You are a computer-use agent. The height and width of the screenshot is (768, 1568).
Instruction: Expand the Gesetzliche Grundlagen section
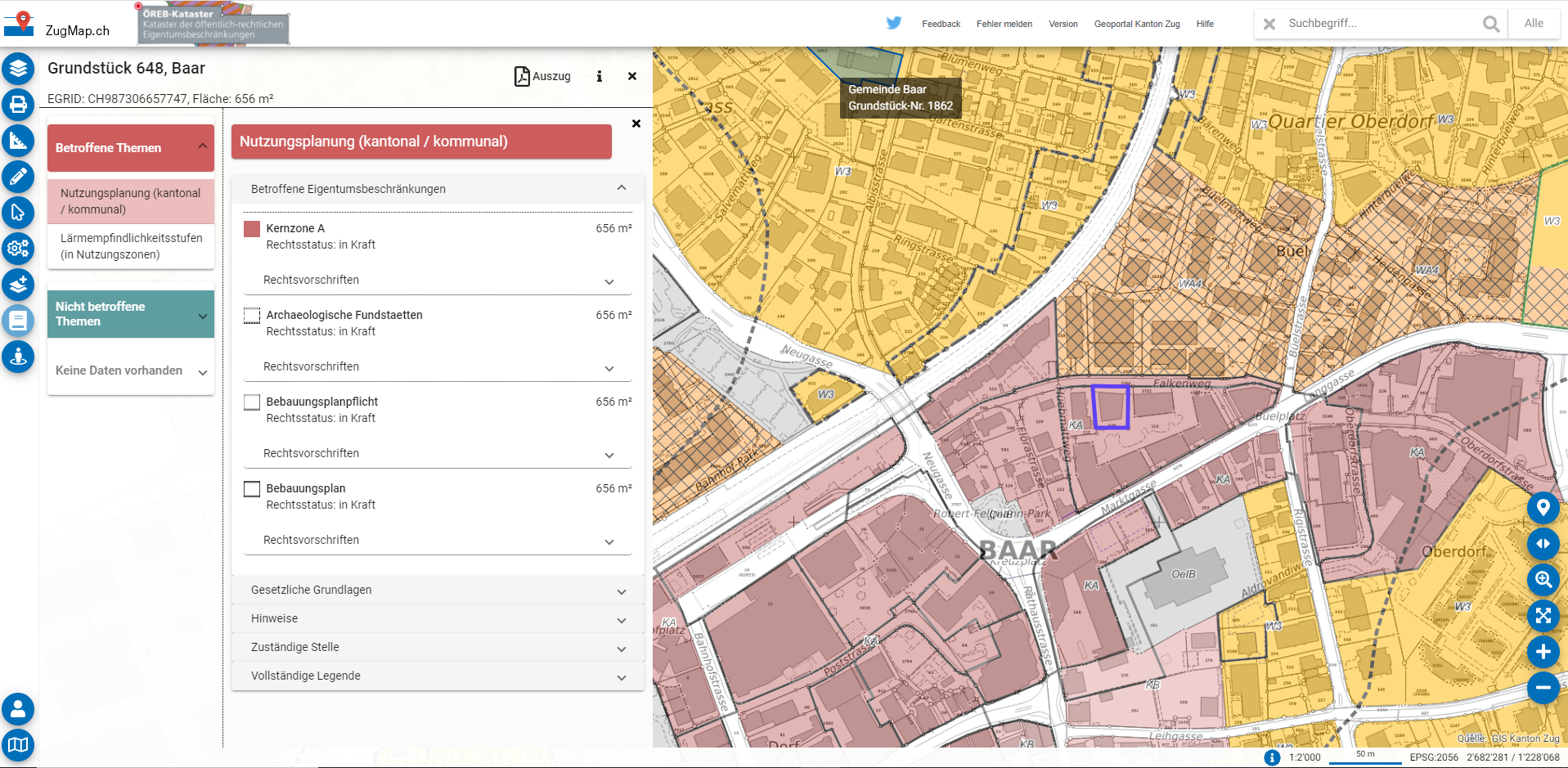tap(438, 590)
